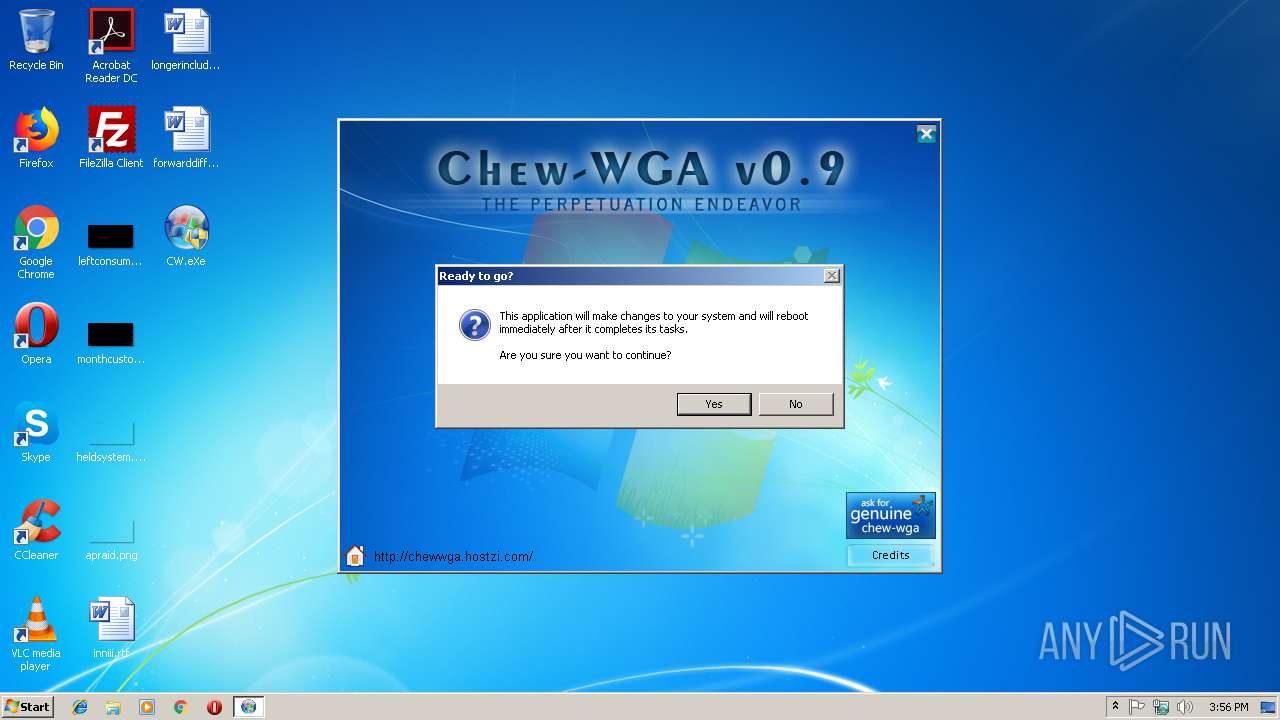This screenshot has height=720, width=1280.
Task: Open Action Center flag icon
Action: 1137,707
